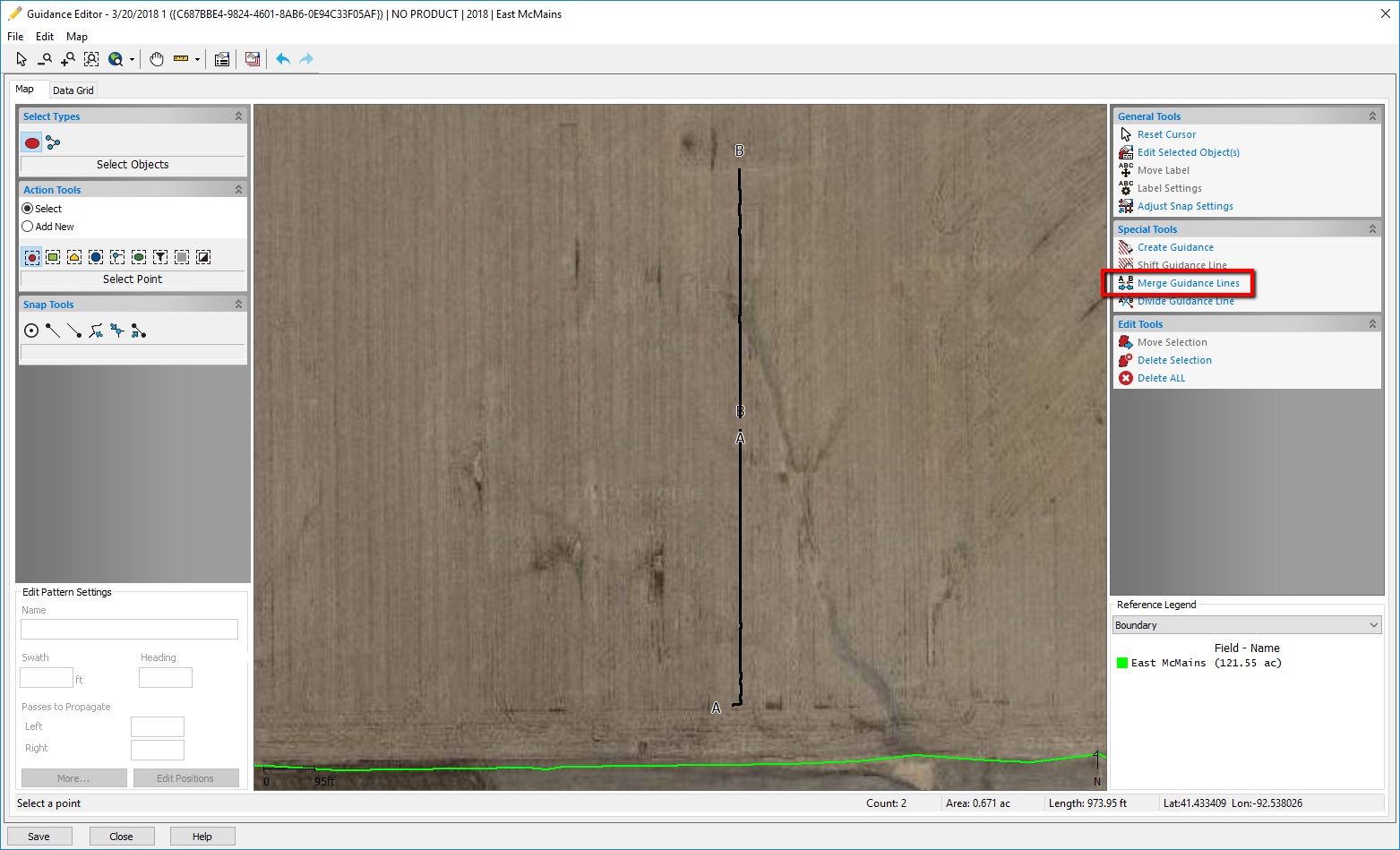Choose the 'Add New' radio option
1400x850 pixels.
[x=28, y=227]
